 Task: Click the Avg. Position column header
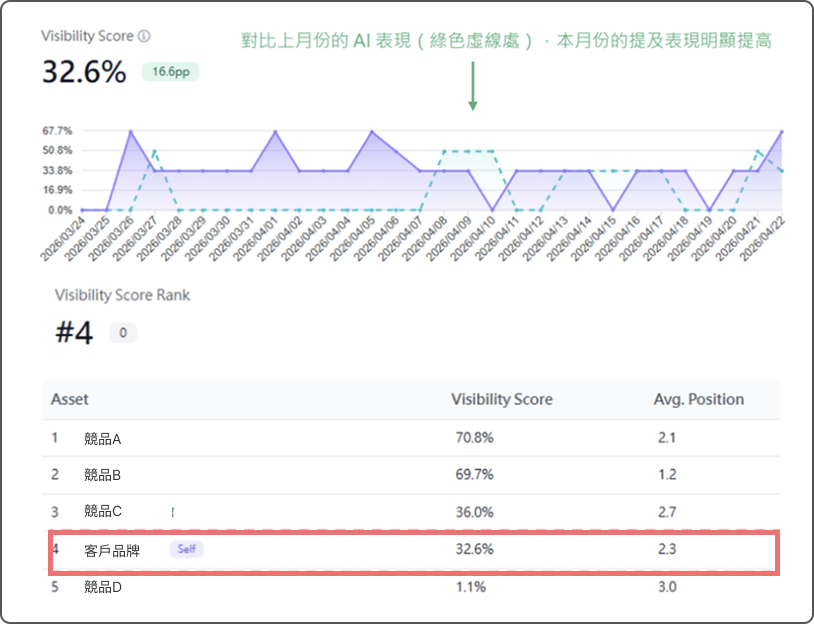pos(699,399)
